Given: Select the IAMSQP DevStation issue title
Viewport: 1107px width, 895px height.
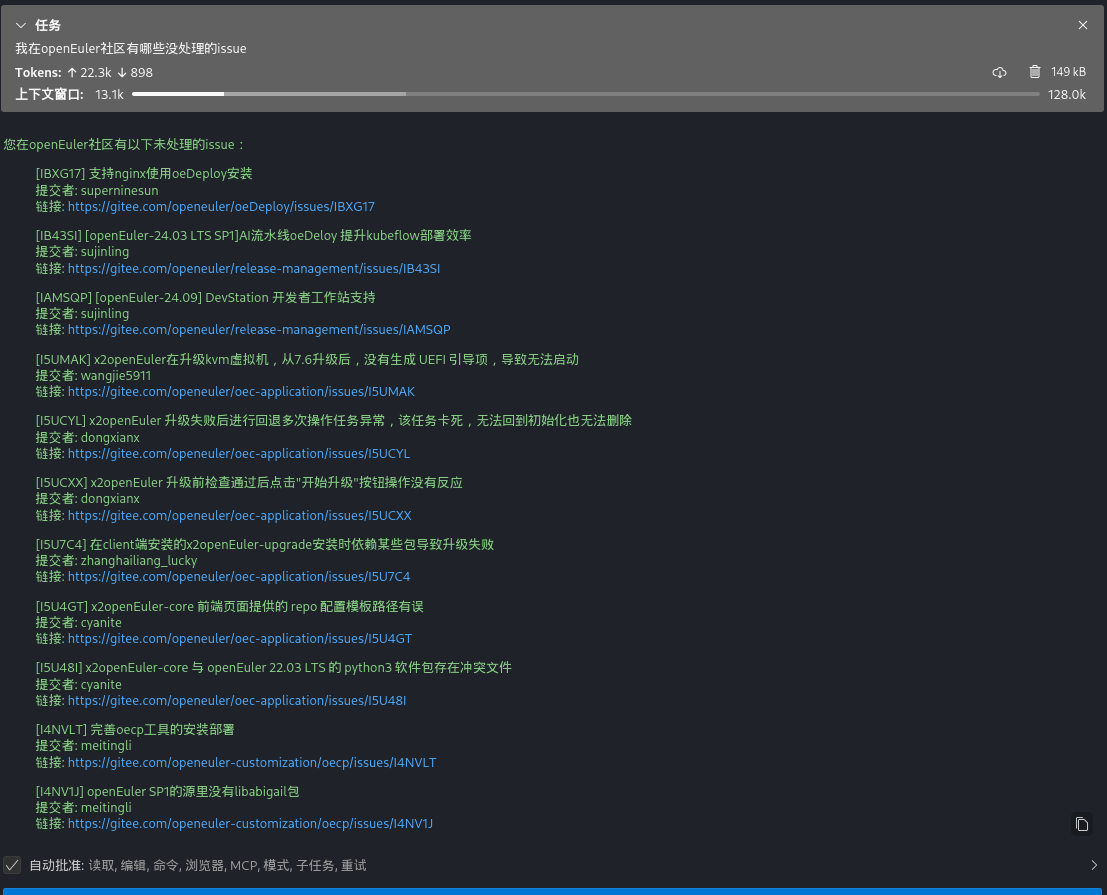Looking at the screenshot, I should (x=205, y=298).
